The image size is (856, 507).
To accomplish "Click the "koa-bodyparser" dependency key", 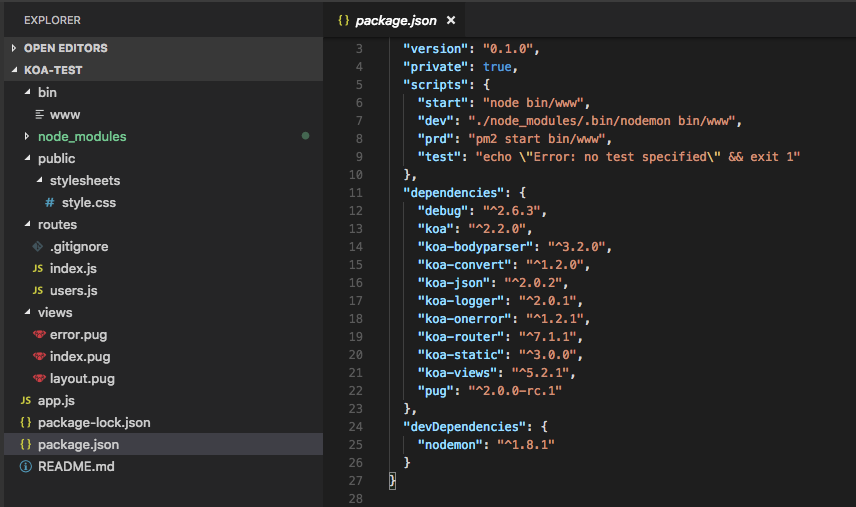I will 475,247.
